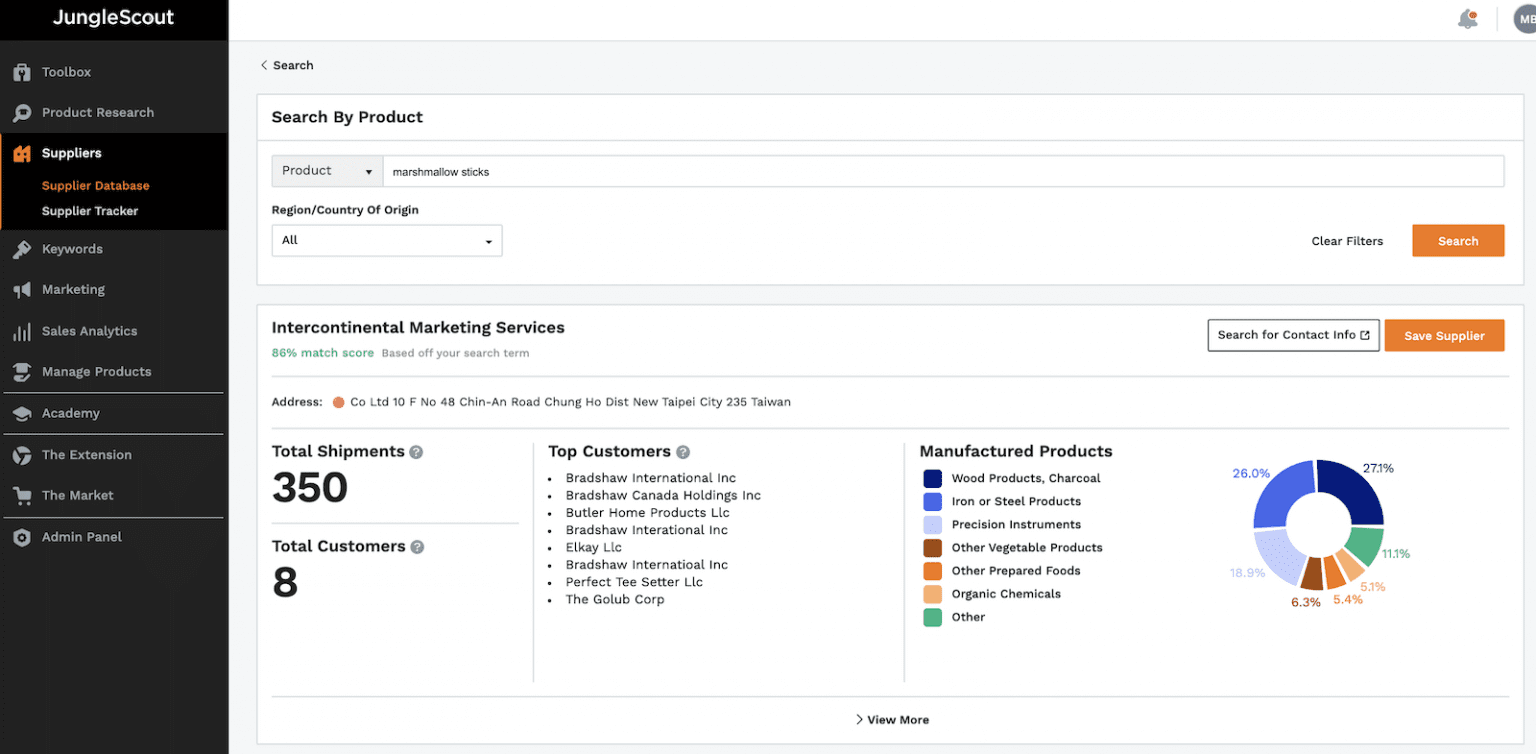Click the Wood Products, Charcoal legend swatch
The height and width of the screenshot is (754, 1536).
click(x=933, y=478)
